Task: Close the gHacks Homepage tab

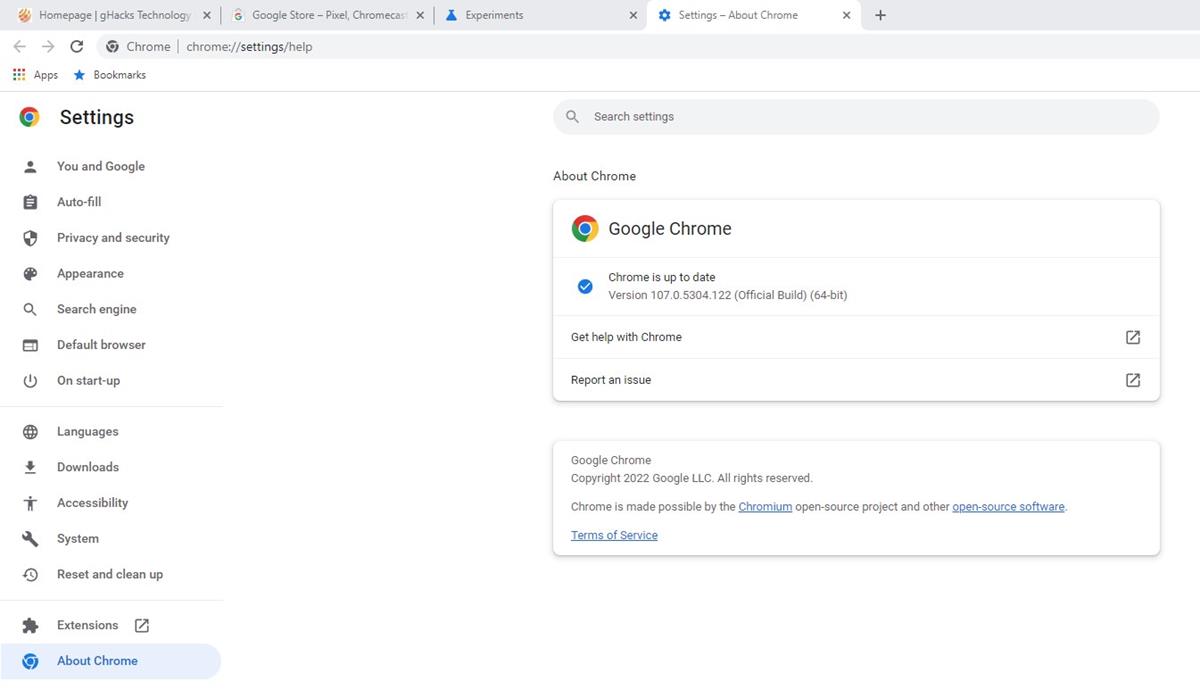Action: [207, 16]
